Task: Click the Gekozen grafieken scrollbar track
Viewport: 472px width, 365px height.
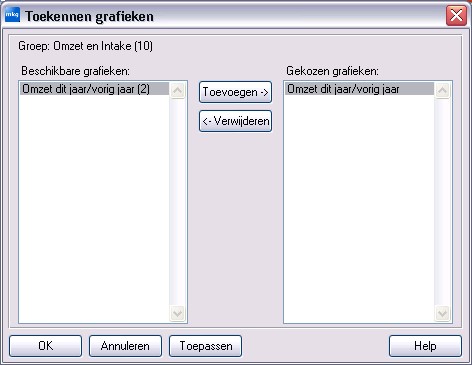Action: (x=442, y=202)
